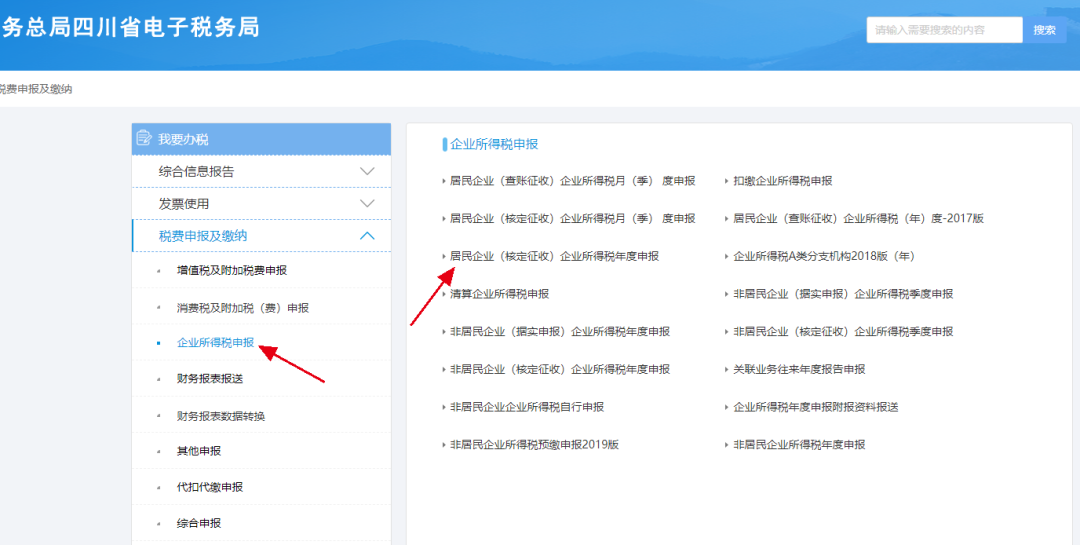Select 企业所得税申报 in the sidebar
The width and height of the screenshot is (1080, 545).
tap(216, 342)
